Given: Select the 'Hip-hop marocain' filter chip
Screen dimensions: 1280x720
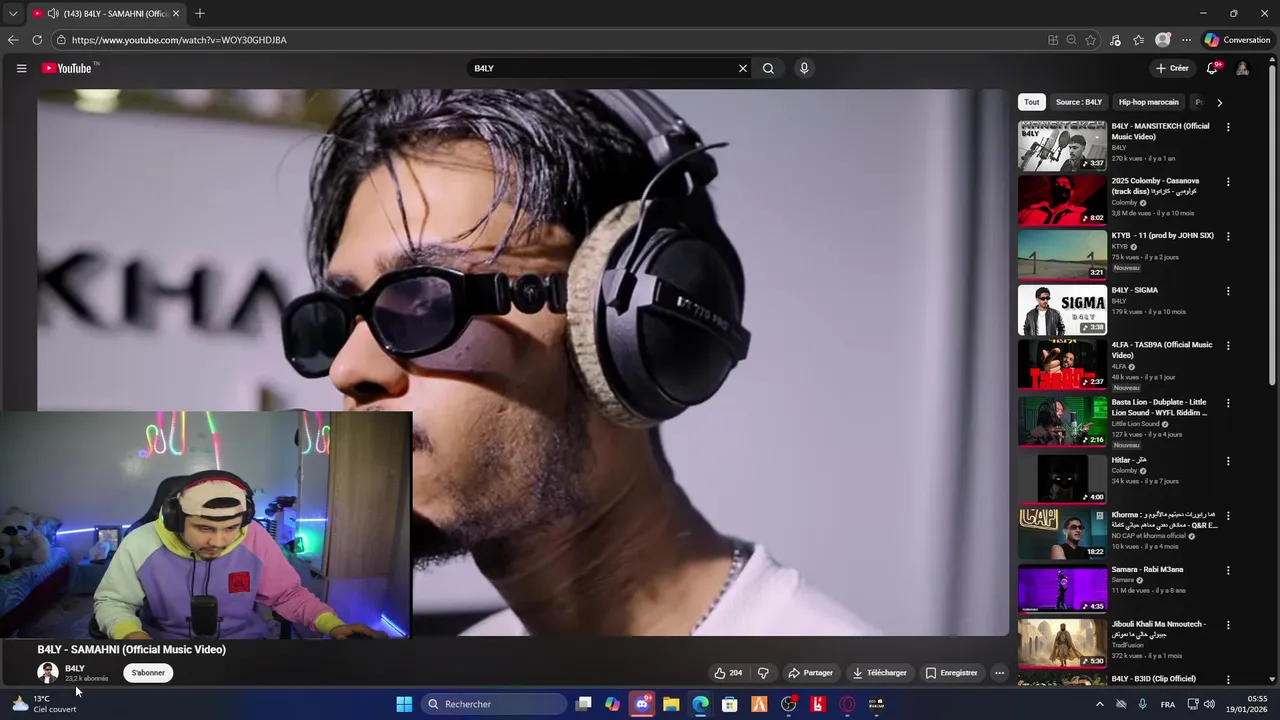Looking at the screenshot, I should [1148, 102].
